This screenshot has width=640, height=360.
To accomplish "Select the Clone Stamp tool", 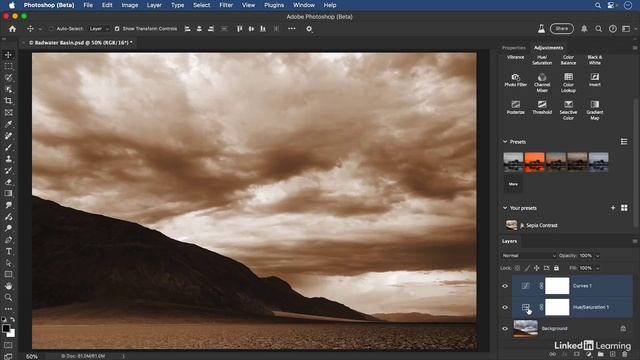I will click(8, 159).
